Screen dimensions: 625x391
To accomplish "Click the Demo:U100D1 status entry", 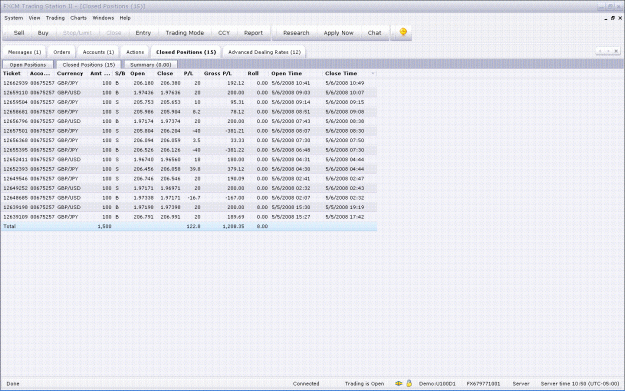I will (437, 384).
